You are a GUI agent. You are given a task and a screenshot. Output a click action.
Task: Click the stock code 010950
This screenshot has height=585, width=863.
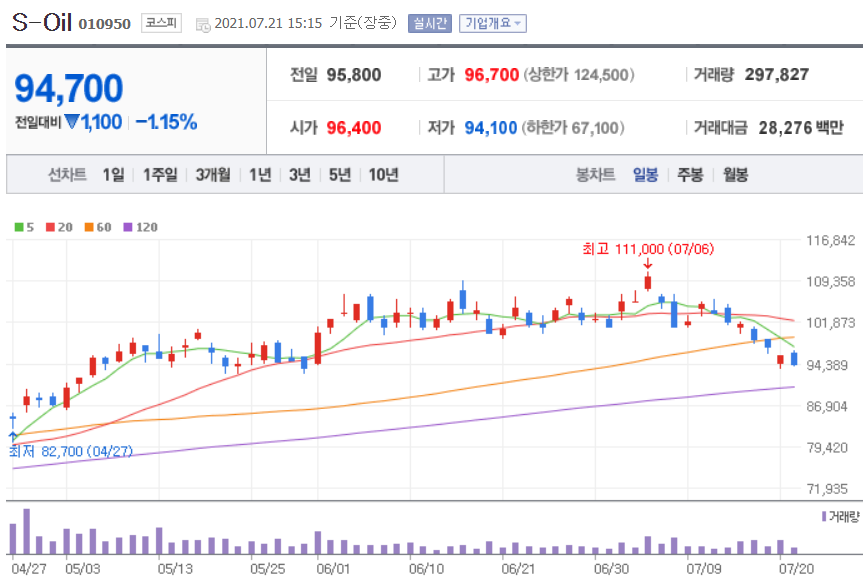pos(105,24)
